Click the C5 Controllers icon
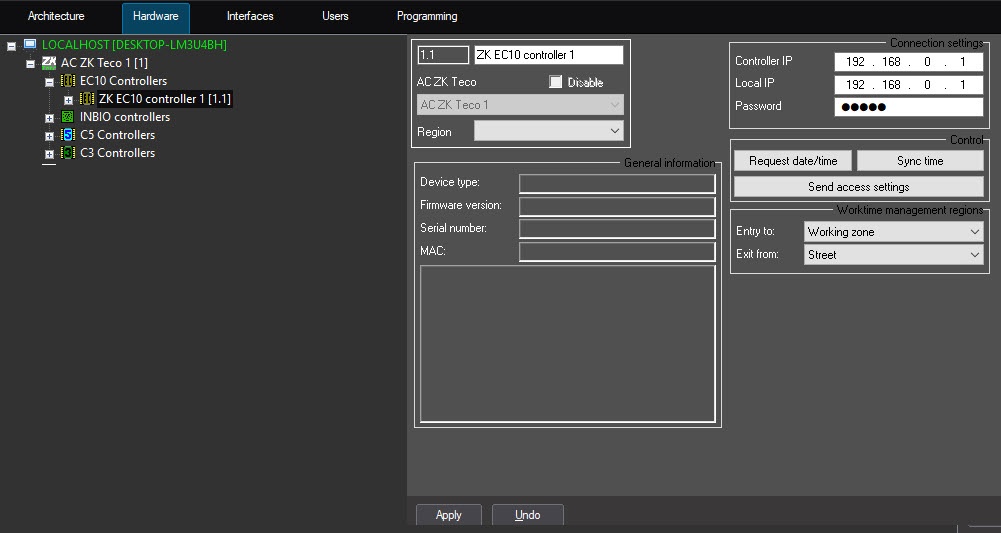The width and height of the screenshot is (1001, 533). point(68,135)
